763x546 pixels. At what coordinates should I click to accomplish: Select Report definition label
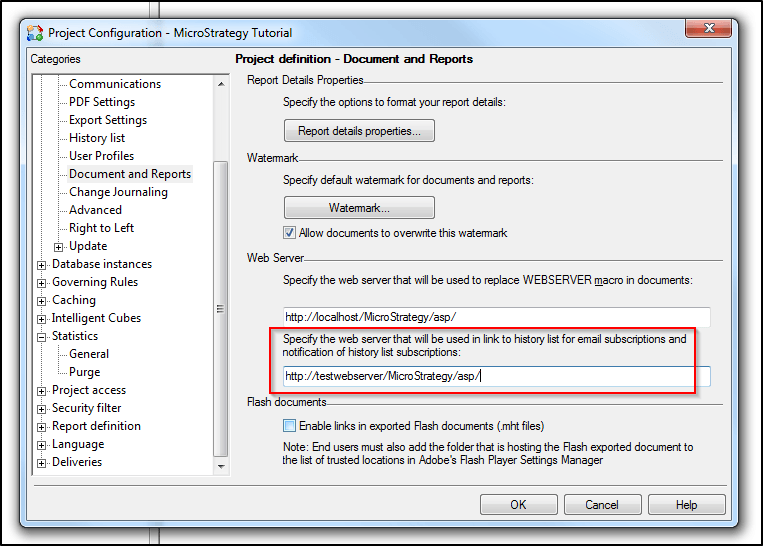coord(96,426)
